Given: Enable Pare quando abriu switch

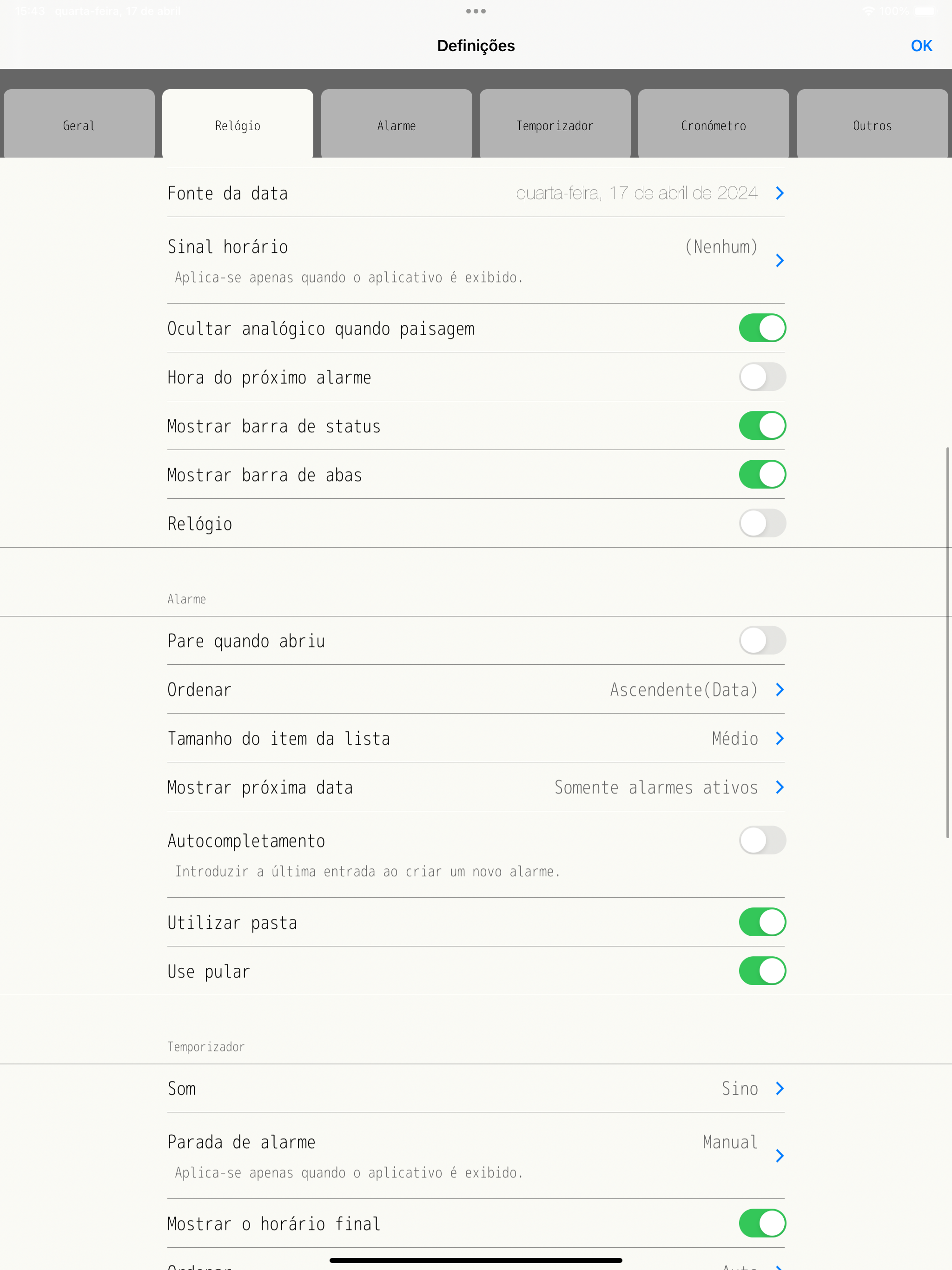Looking at the screenshot, I should coord(762,641).
